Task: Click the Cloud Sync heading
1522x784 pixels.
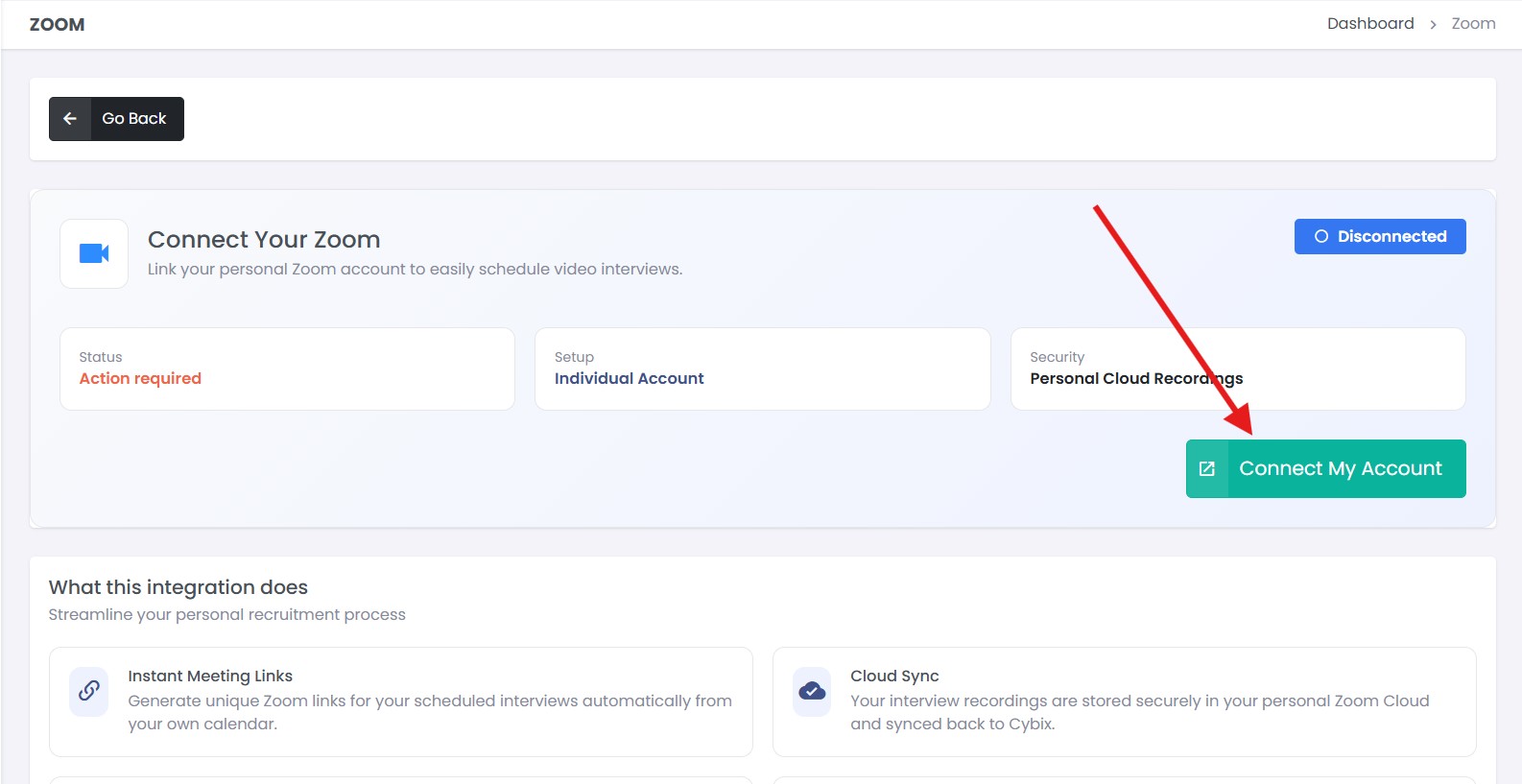Action: coord(894,676)
